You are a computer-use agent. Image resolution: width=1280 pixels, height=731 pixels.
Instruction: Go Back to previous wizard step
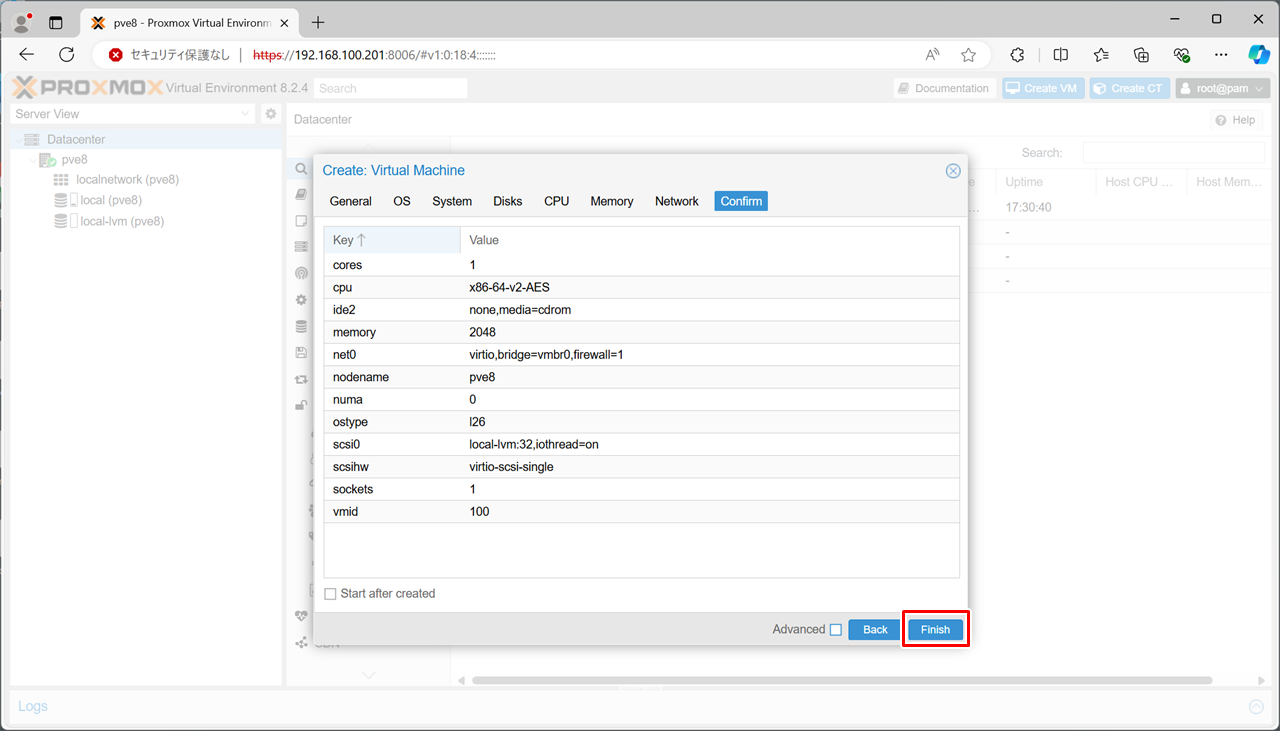(x=875, y=630)
